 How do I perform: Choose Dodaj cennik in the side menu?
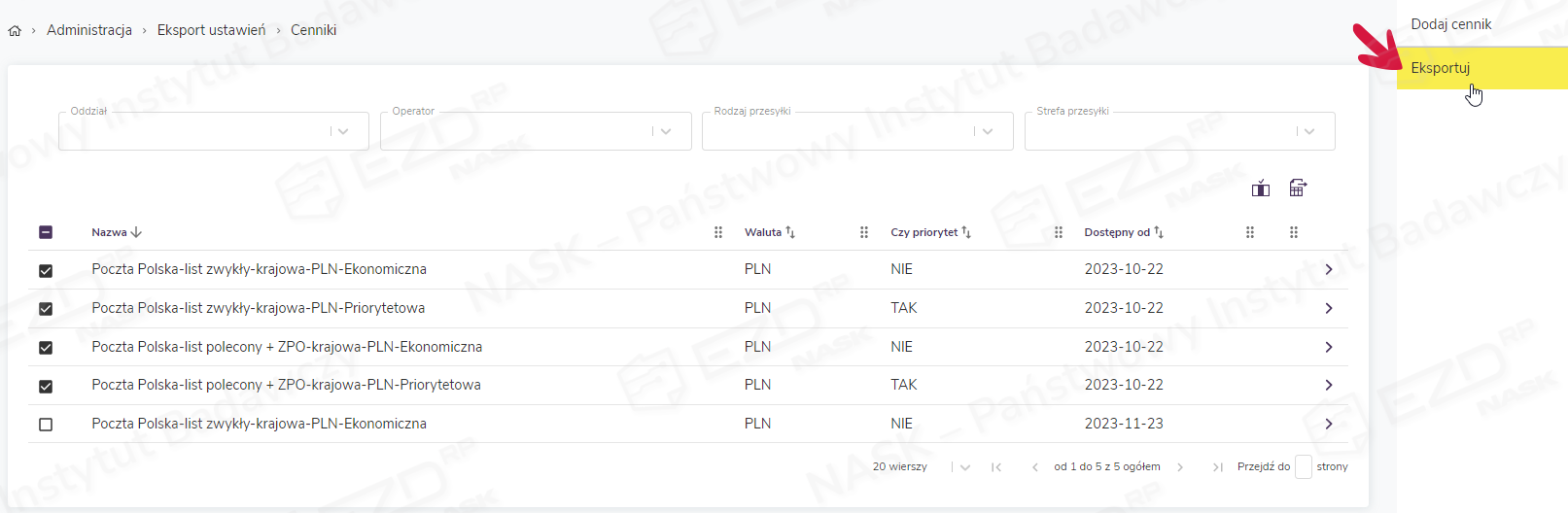point(1450,24)
